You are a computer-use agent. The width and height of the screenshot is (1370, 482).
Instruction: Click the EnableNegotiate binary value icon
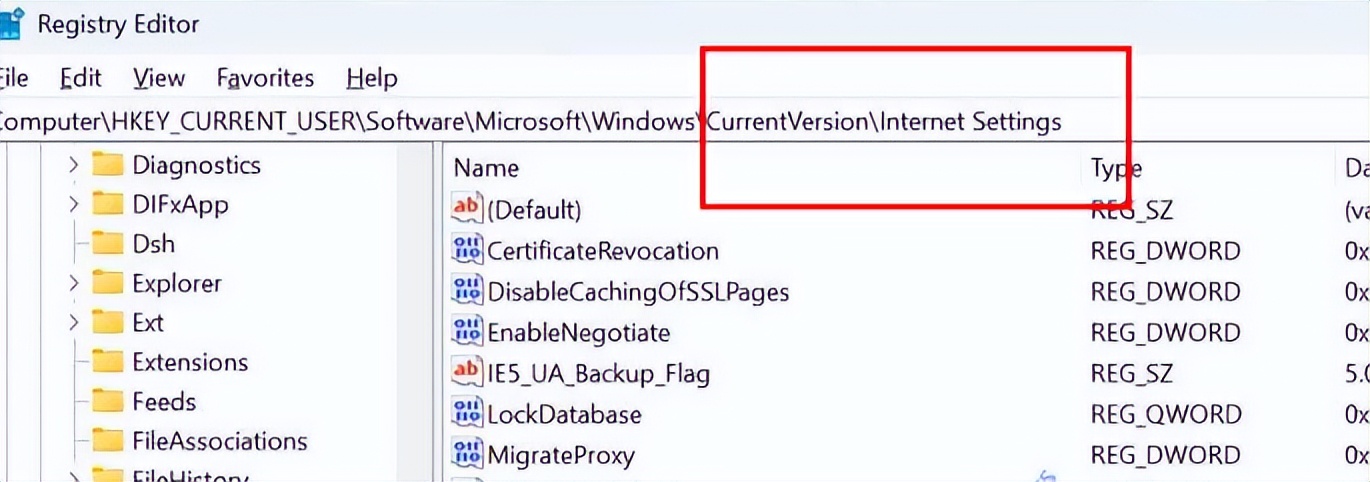coord(467,332)
